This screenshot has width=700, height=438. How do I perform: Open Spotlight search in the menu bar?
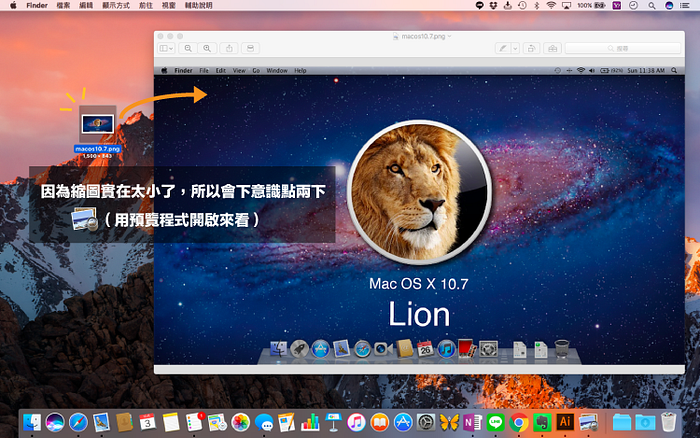652,5
